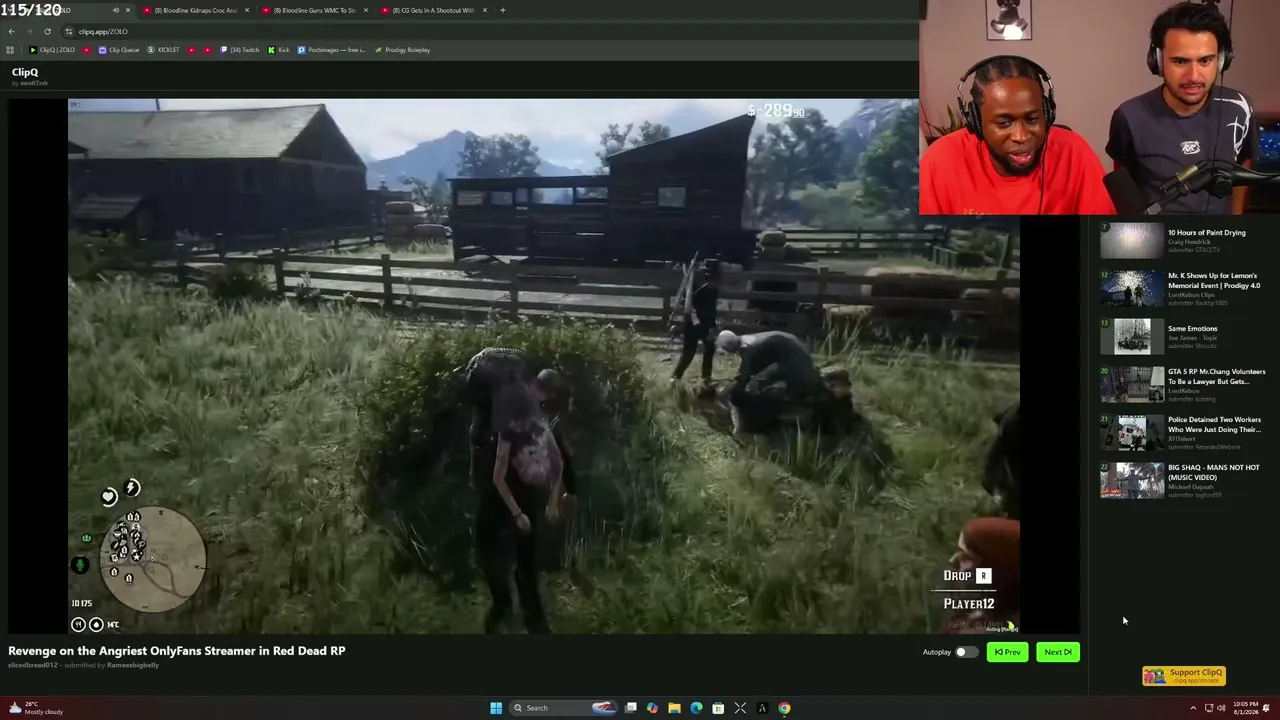The width and height of the screenshot is (1280, 720).
Task: Go back to the previous page
Action: (x=11, y=31)
